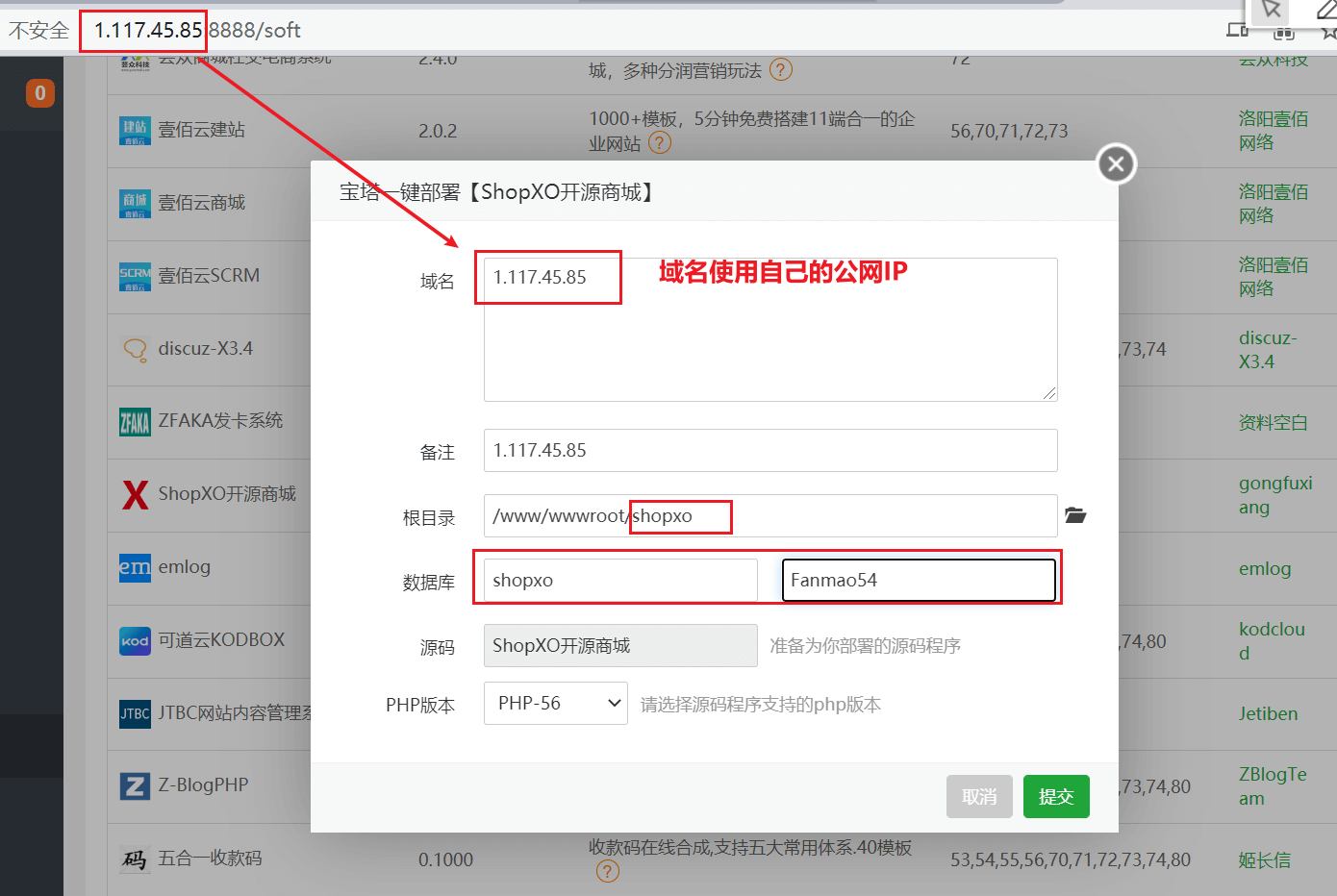Click the 不安全 site security indicator
Screen dimensions: 1337x896
click(x=39, y=31)
